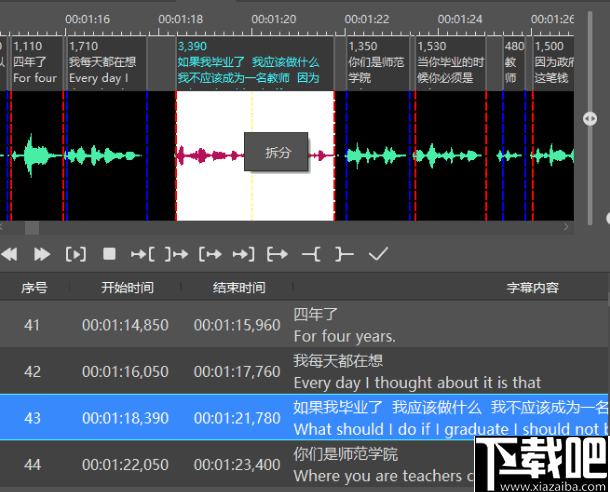The width and height of the screenshot is (610, 492).
Task: Click the line-left-bracket icon
Action: point(311,254)
